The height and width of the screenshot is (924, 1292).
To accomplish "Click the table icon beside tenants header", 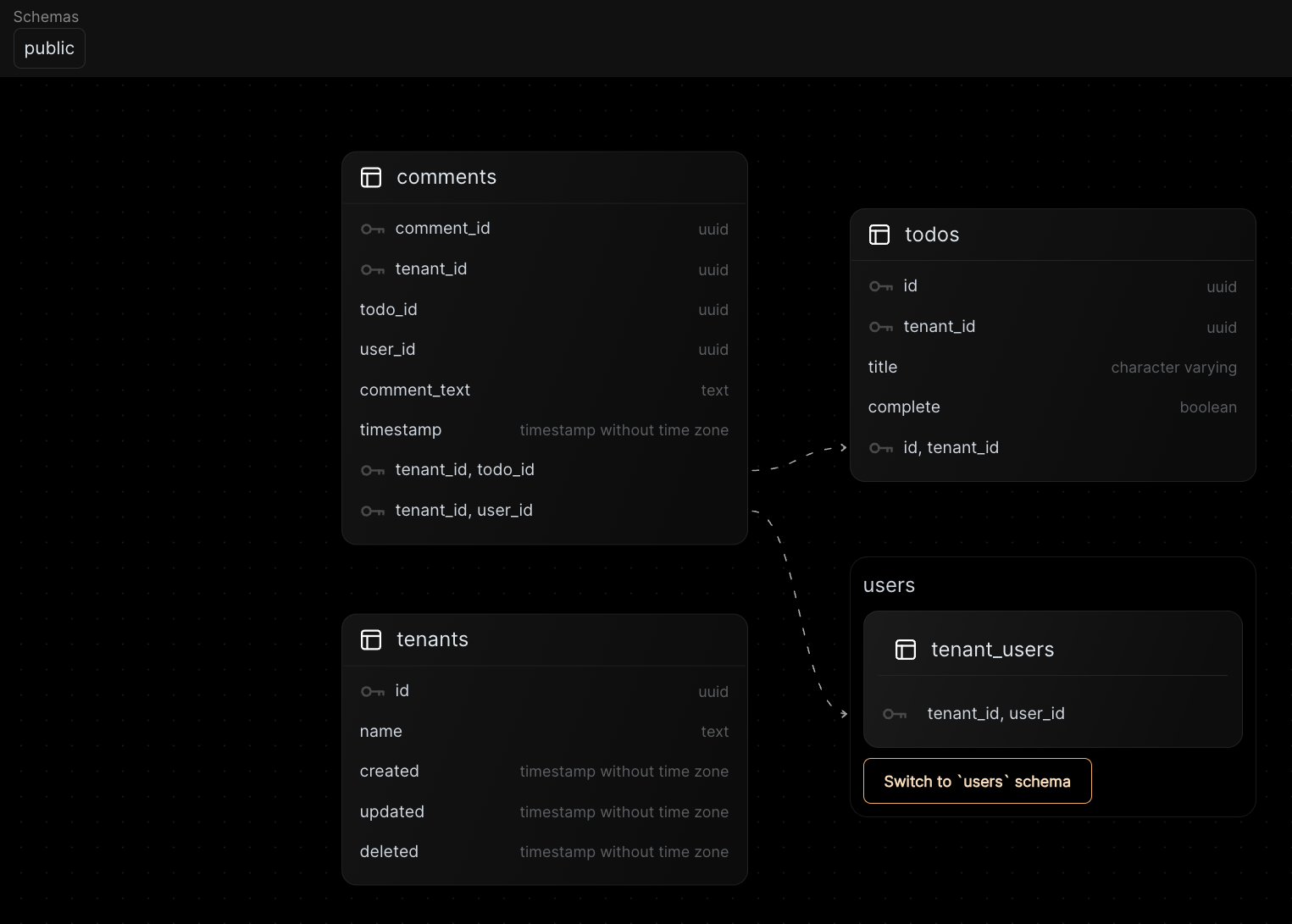I will click(x=372, y=640).
